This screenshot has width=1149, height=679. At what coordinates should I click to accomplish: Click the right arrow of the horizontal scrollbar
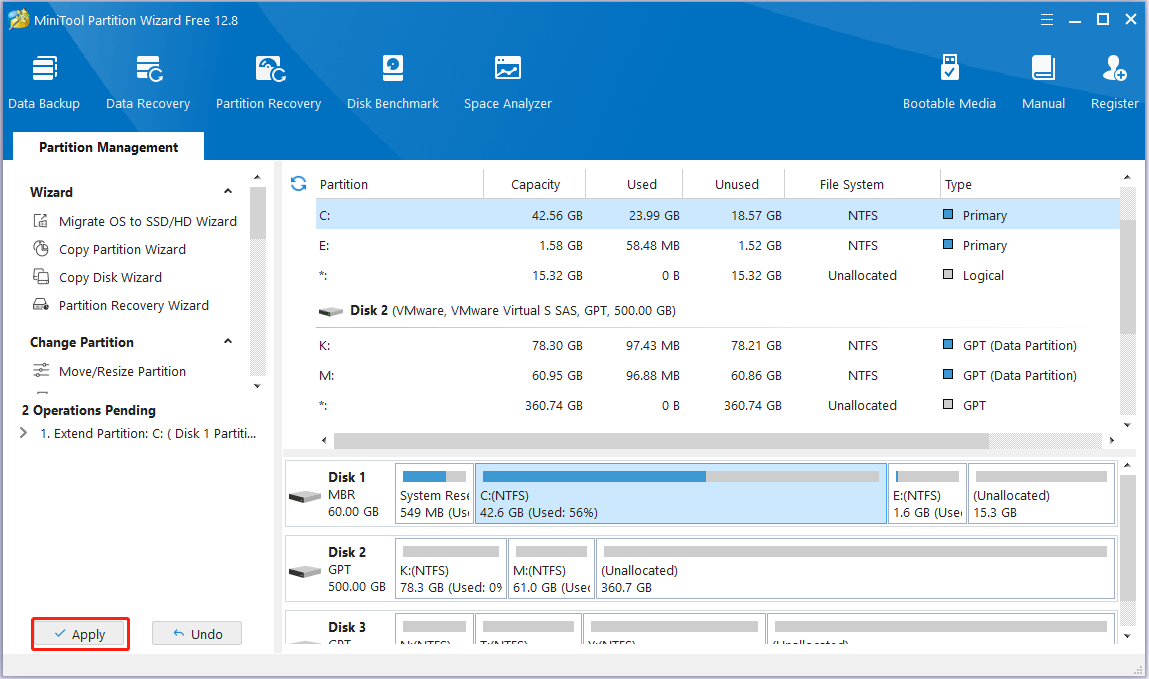[x=1112, y=440]
